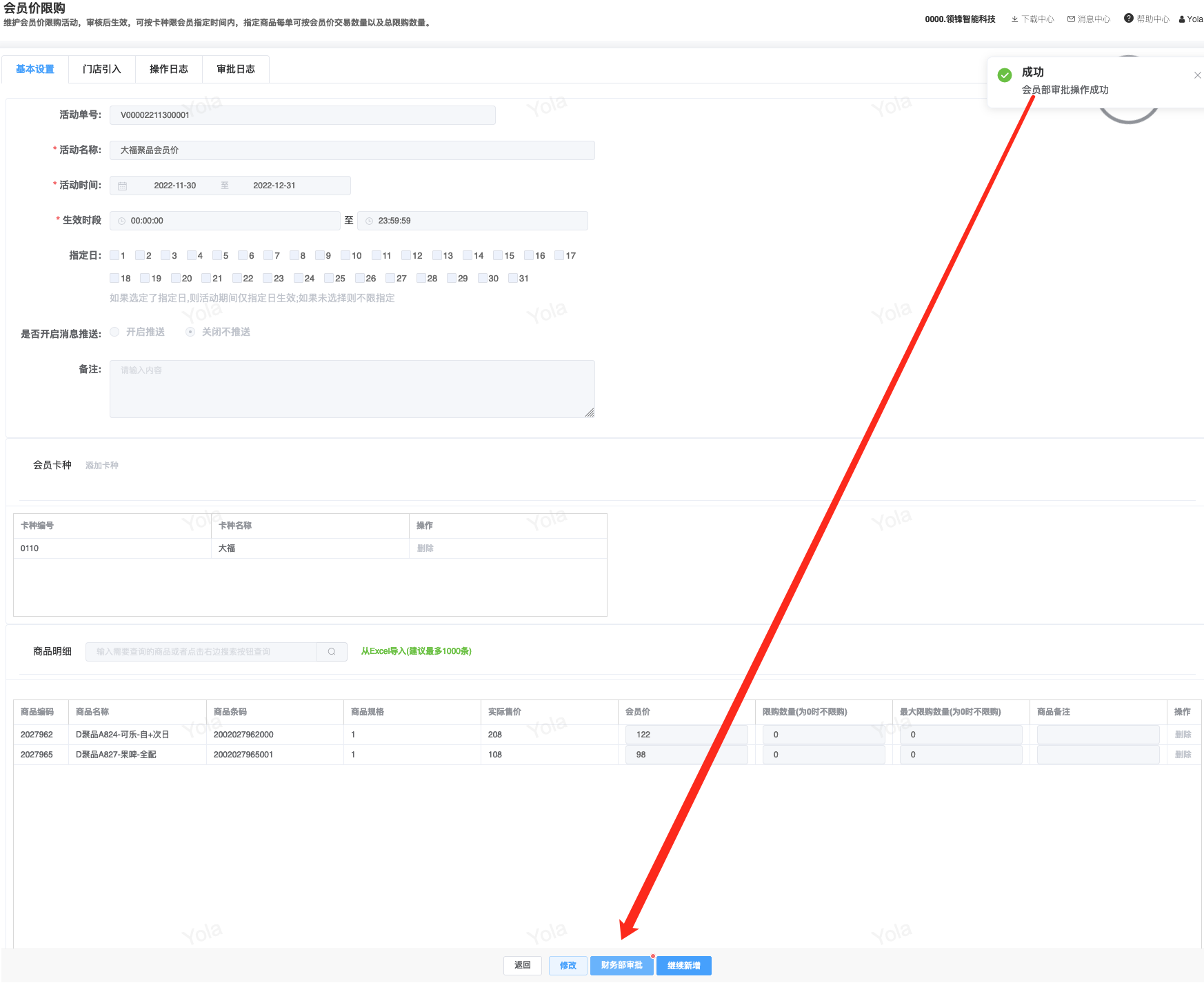The width and height of the screenshot is (1204, 983).
Task: Check designated day 18 checkbox
Action: point(114,278)
